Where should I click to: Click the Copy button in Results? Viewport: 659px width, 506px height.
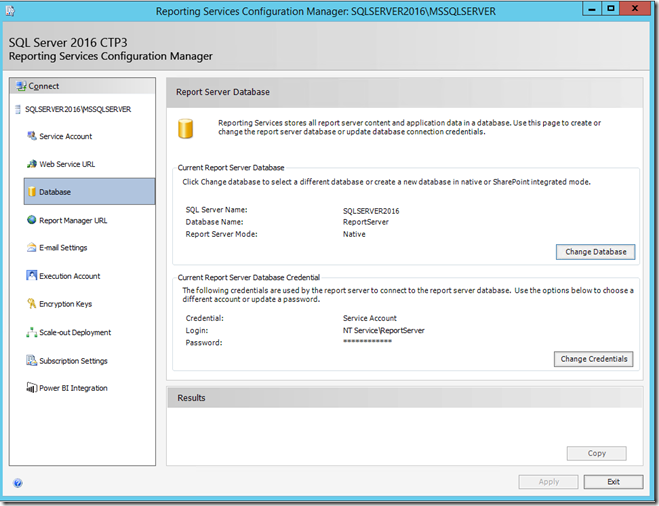pos(596,453)
